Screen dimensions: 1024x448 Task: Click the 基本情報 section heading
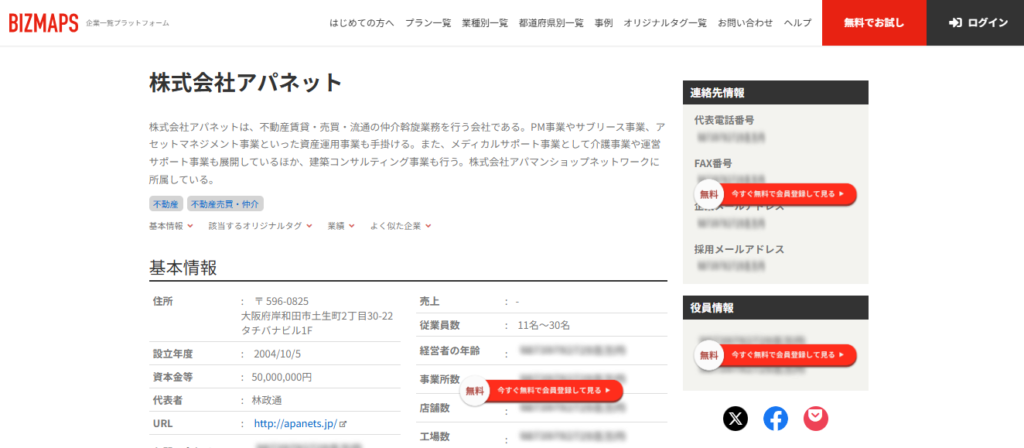coord(183,268)
